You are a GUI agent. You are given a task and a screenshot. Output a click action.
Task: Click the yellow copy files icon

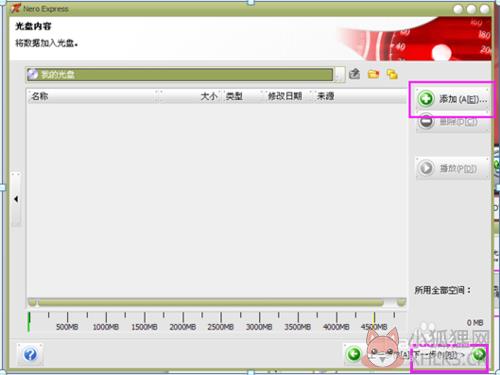pos(392,74)
